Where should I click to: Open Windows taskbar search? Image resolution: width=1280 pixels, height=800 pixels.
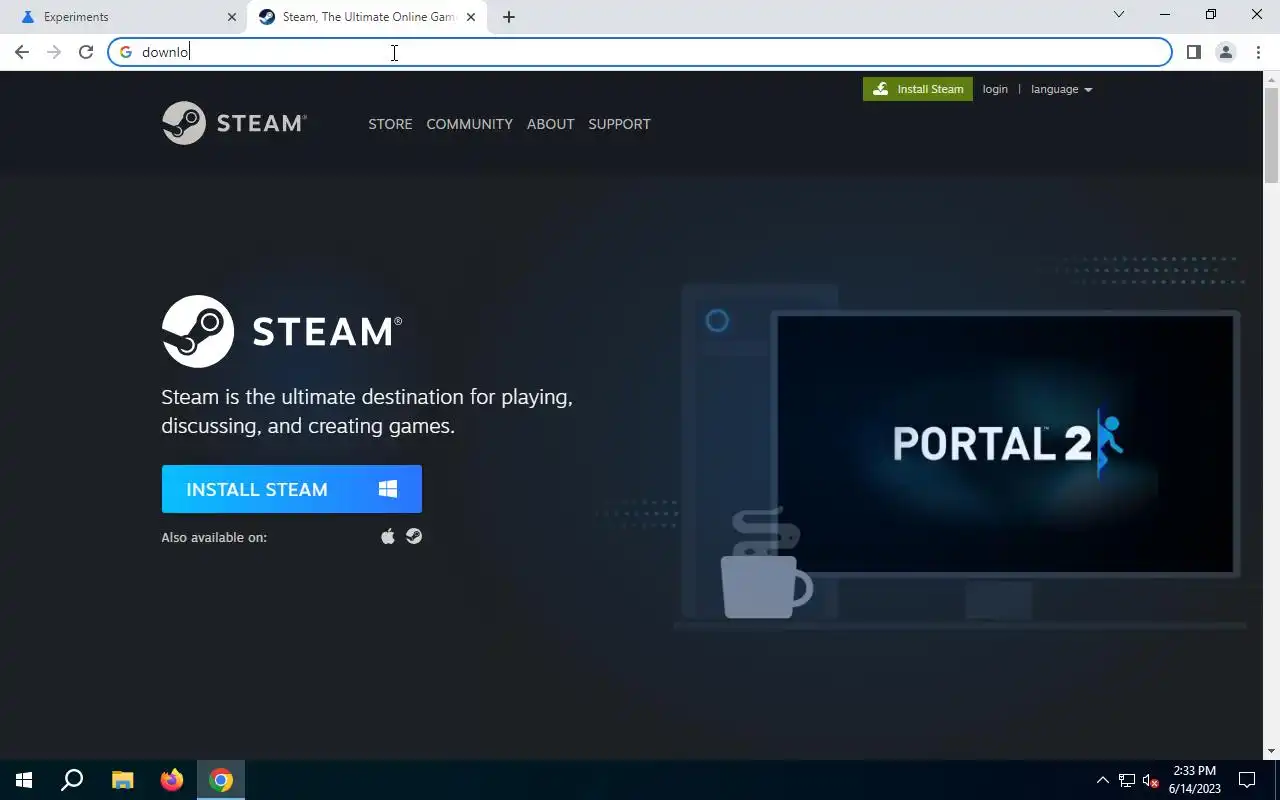click(72, 780)
